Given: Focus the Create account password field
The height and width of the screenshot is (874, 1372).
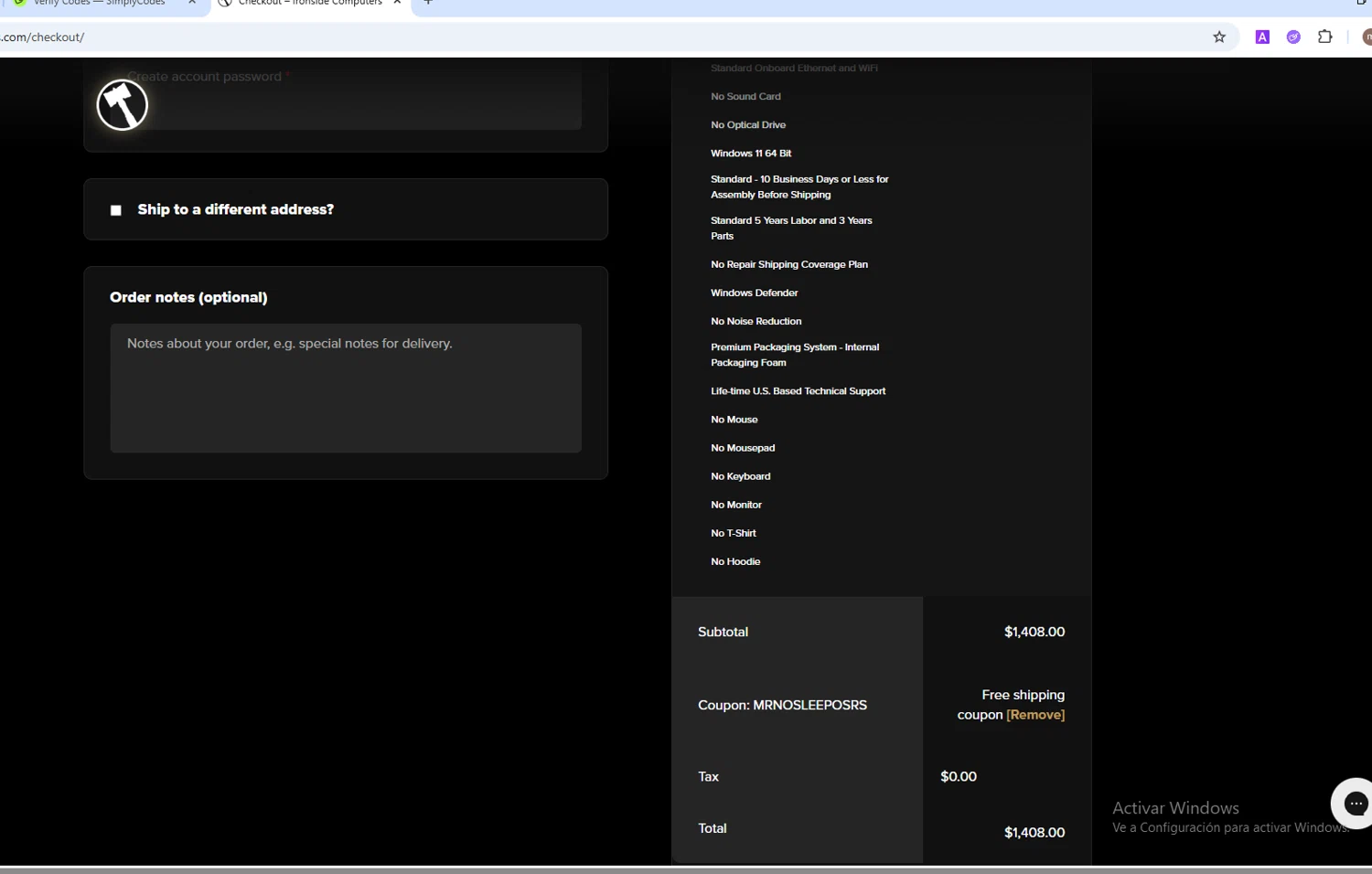Looking at the screenshot, I should click(346, 95).
